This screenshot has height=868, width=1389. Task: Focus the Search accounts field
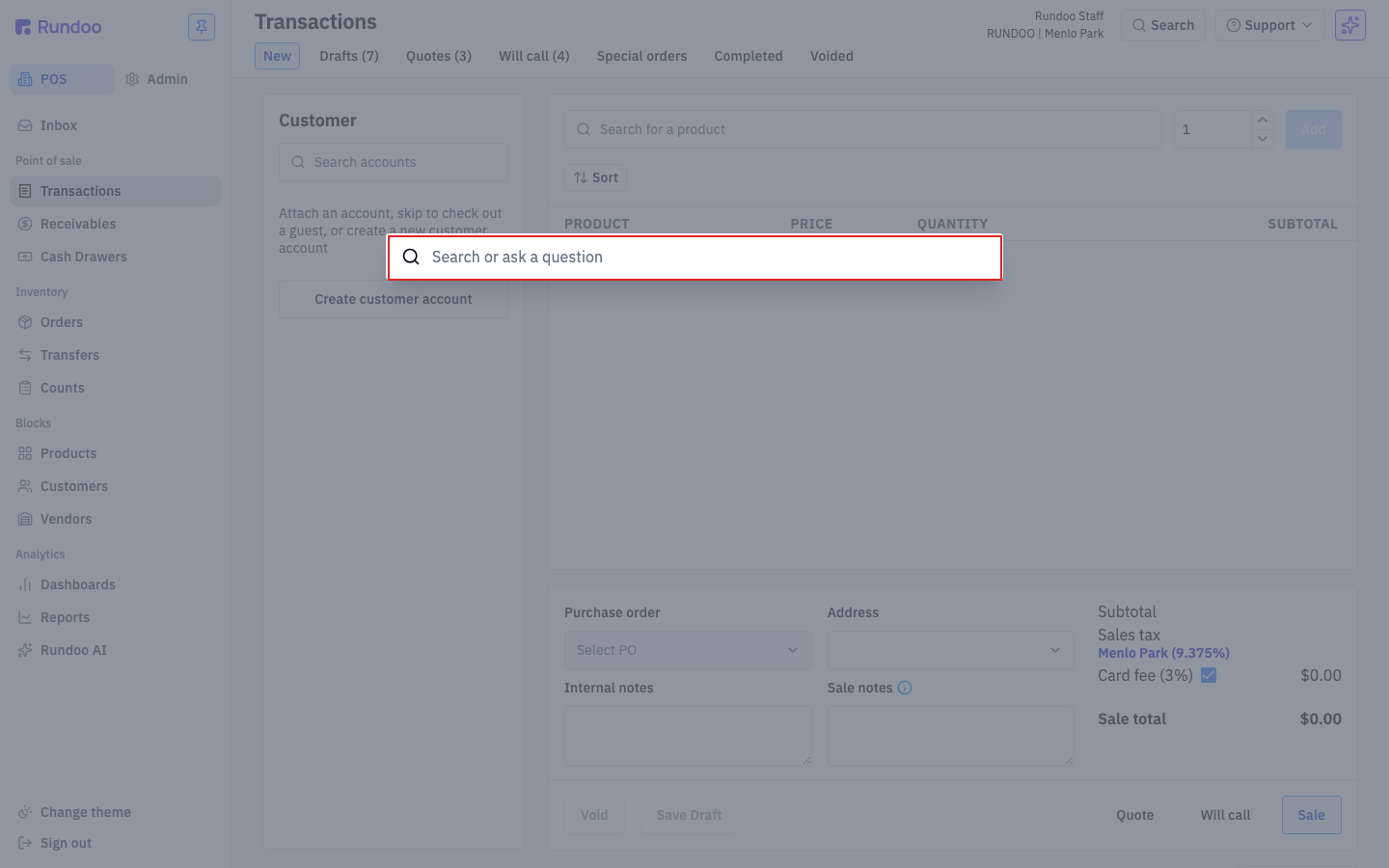tap(394, 162)
